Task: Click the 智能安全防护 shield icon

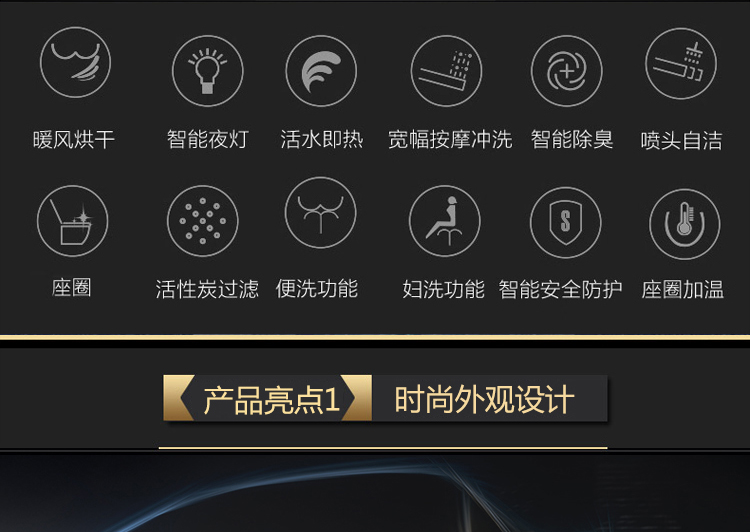Action: coord(565,222)
